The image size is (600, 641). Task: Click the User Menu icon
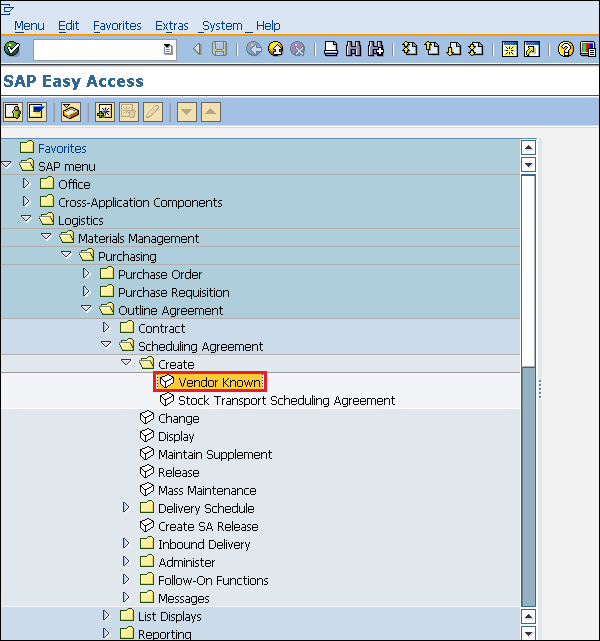pyautogui.click(x=13, y=112)
